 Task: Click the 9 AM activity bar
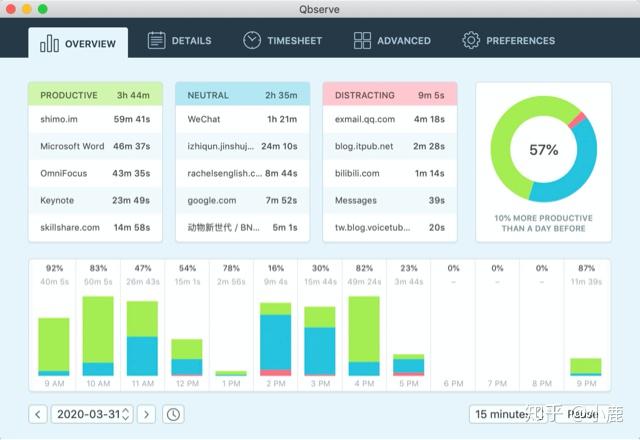coord(54,347)
